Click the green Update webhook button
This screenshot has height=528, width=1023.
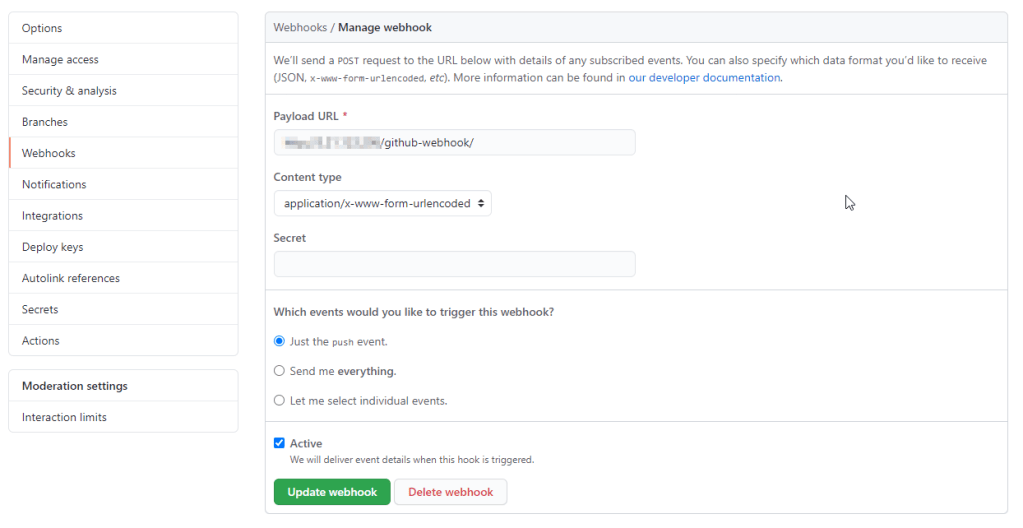point(332,492)
